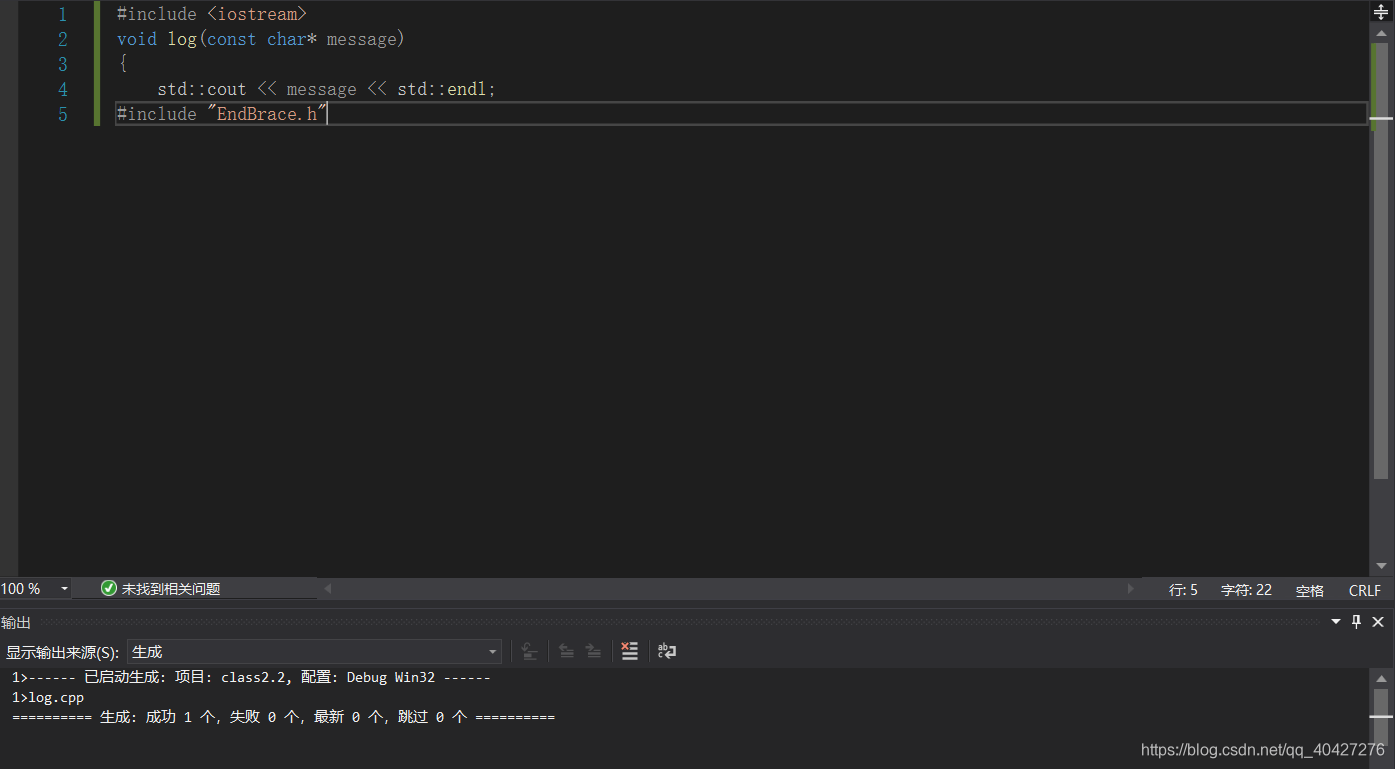Click the #include "EndBrace.h" line

[x=222, y=114]
